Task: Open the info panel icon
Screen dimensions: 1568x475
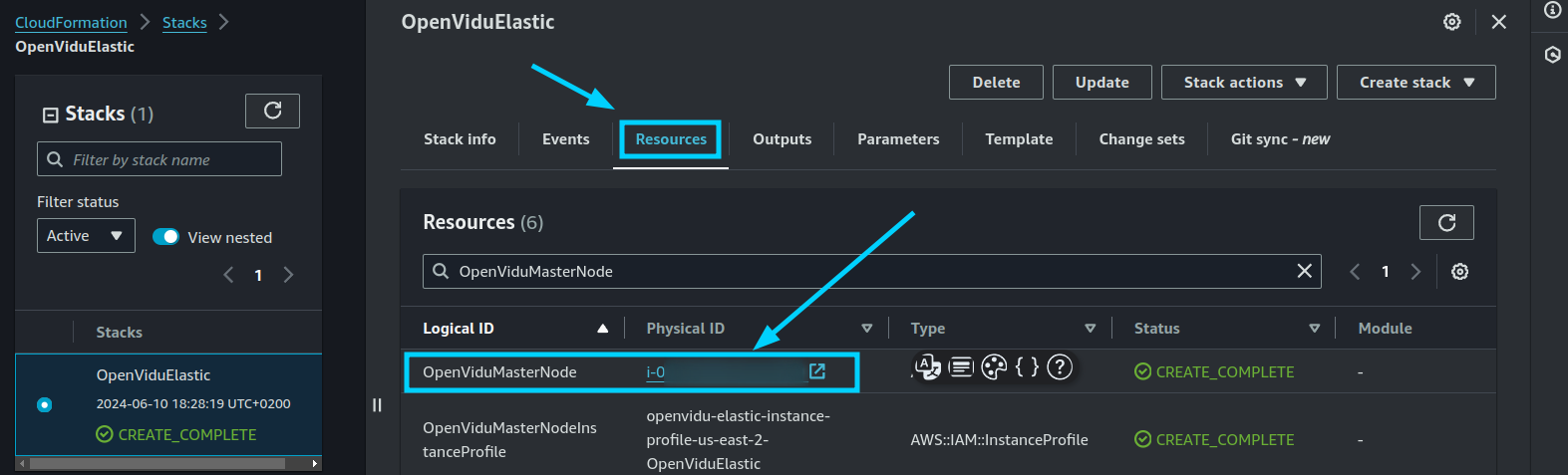Action: coord(1552,11)
